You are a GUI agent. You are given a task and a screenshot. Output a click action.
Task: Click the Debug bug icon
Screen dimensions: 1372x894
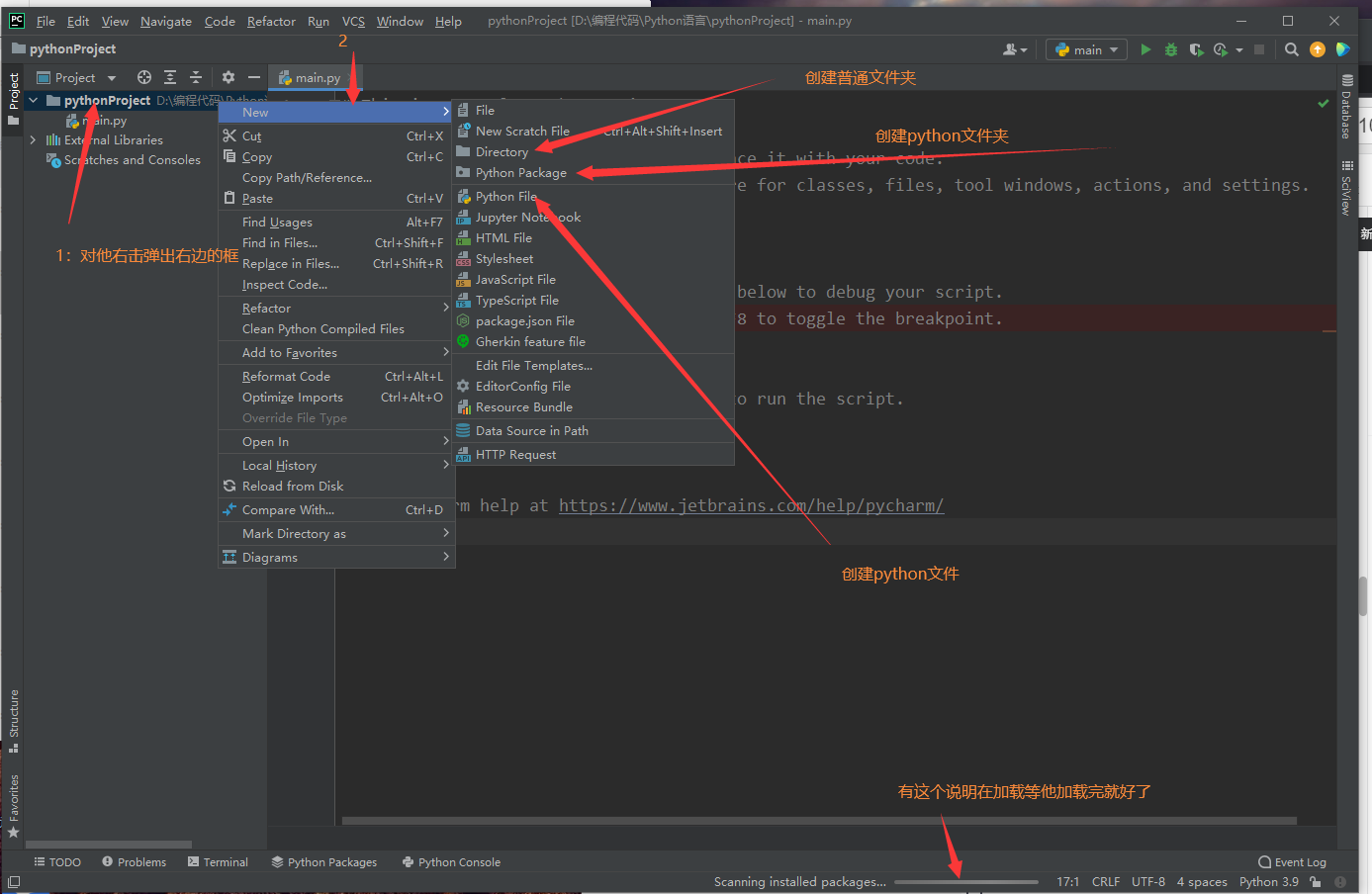[x=1171, y=49]
